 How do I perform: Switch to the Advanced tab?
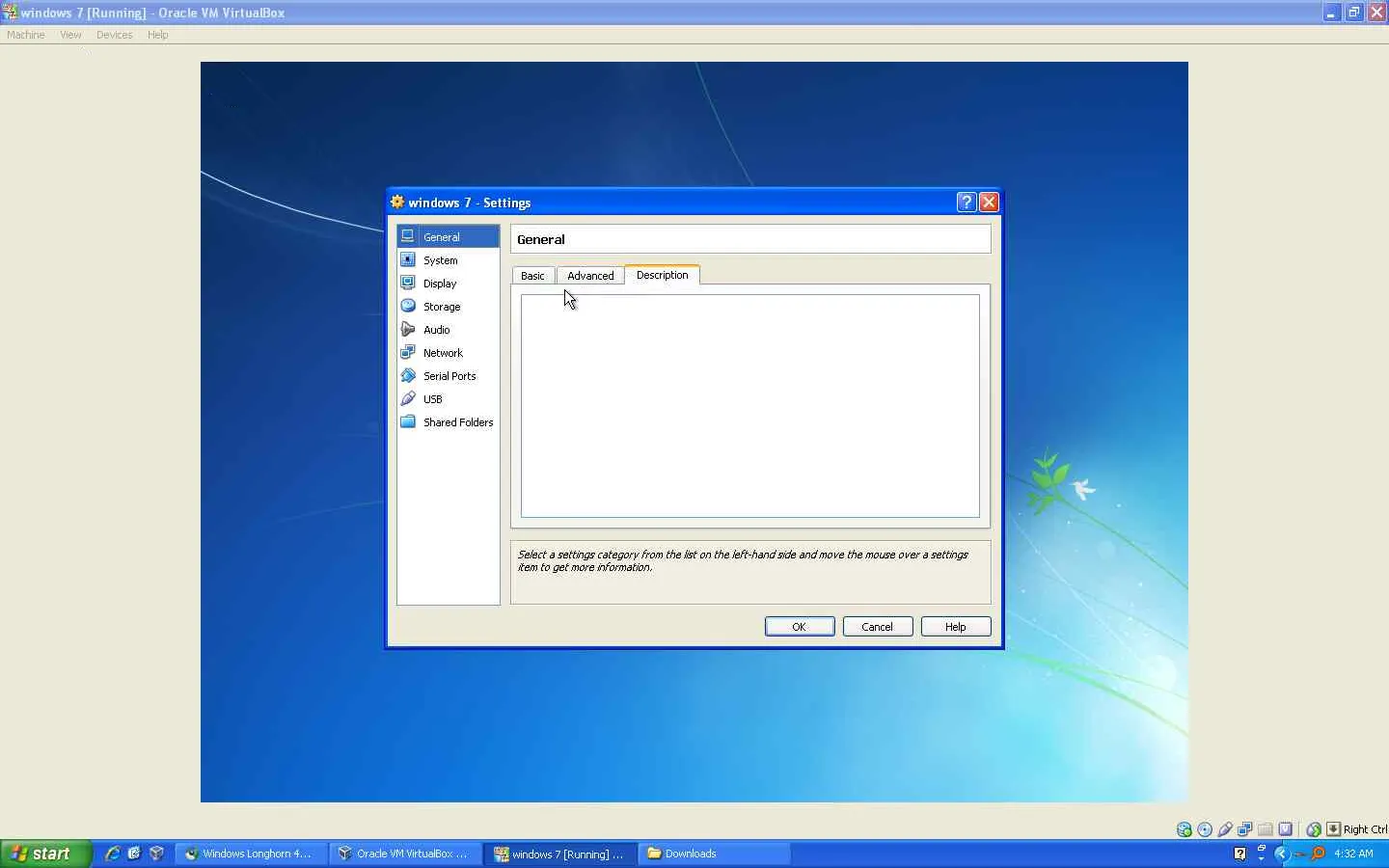pos(590,276)
